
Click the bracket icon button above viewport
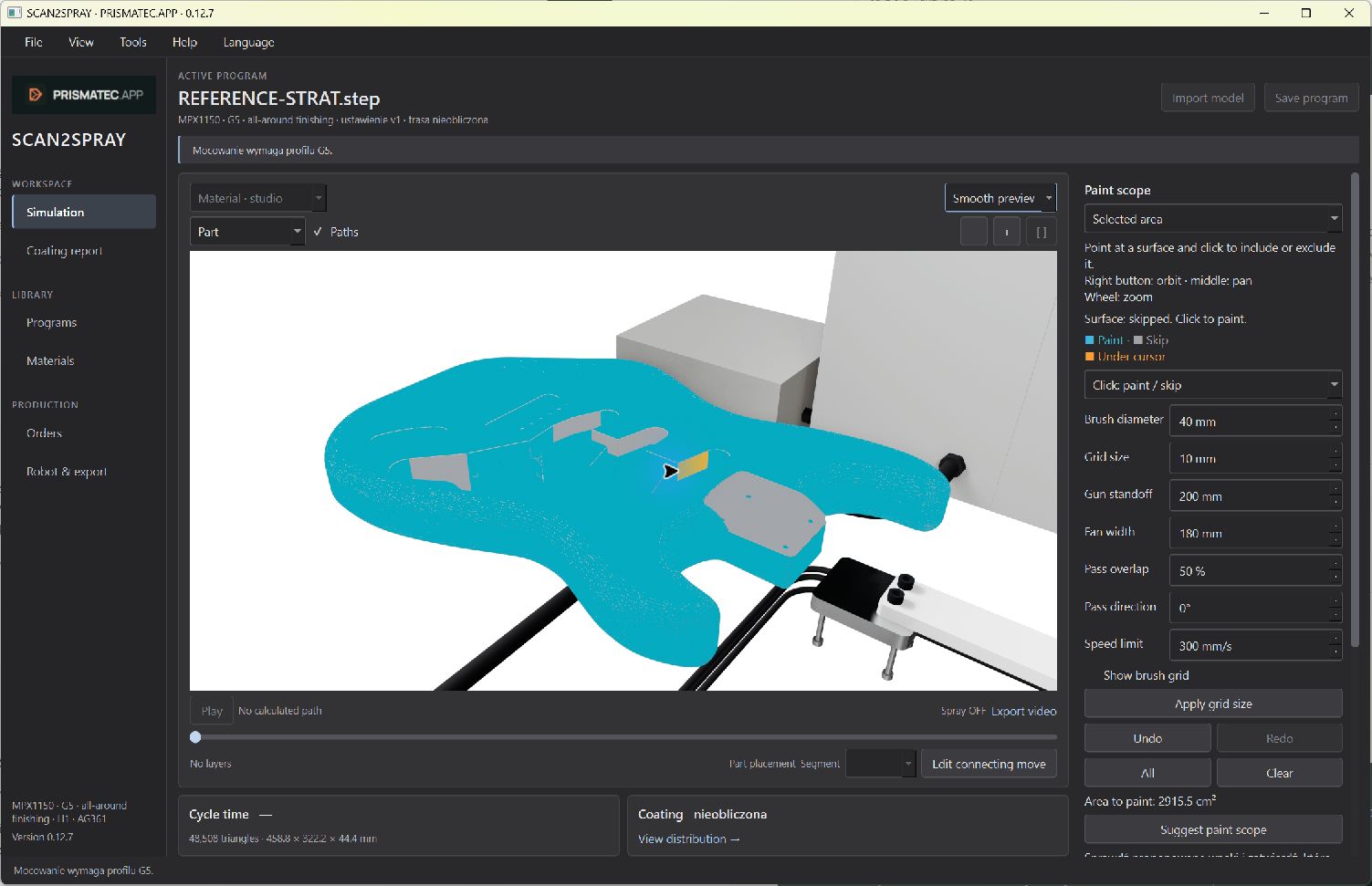1042,232
